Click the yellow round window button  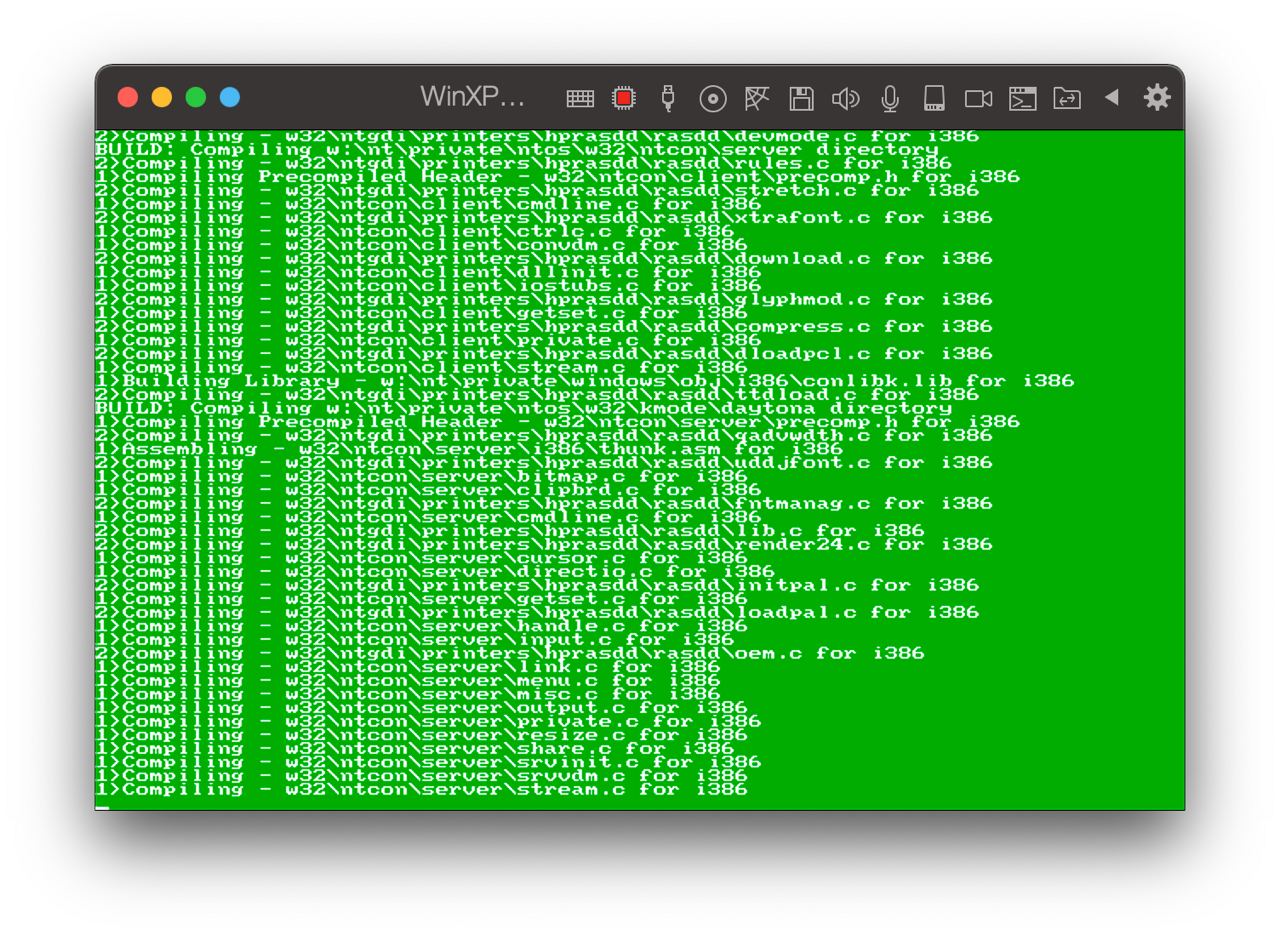click(162, 97)
